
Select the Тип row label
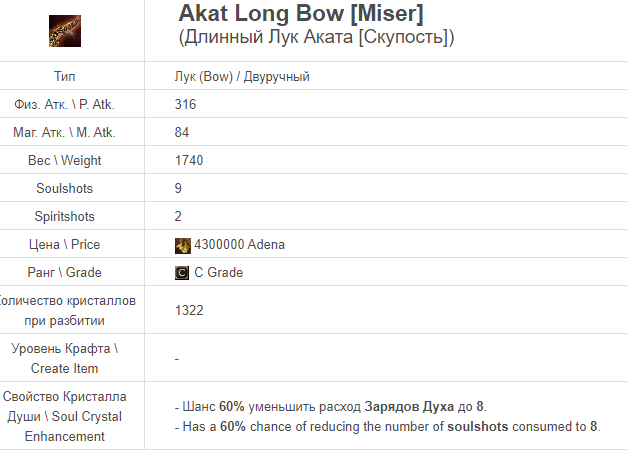coord(64,76)
